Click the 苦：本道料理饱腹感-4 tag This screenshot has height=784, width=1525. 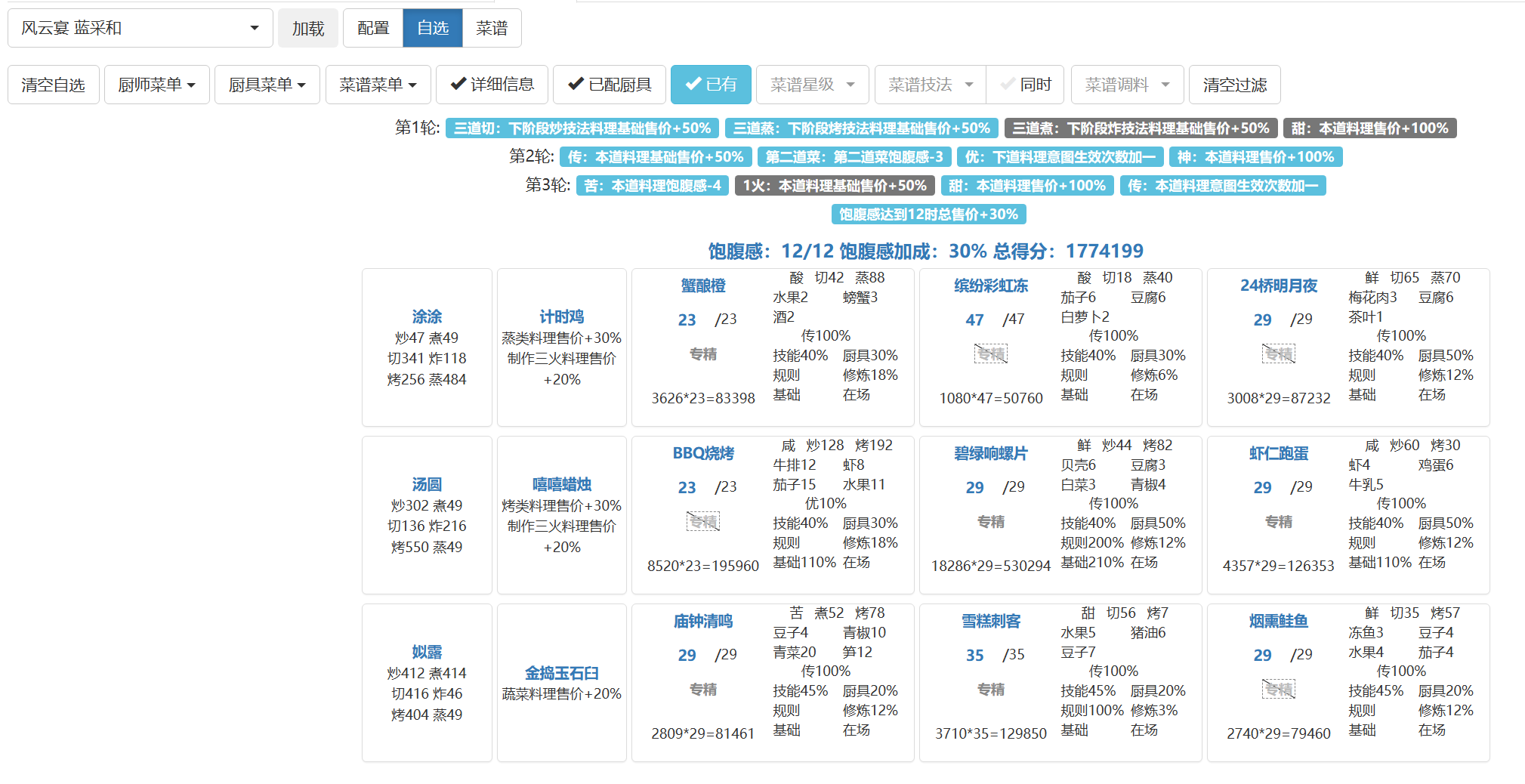tap(653, 186)
